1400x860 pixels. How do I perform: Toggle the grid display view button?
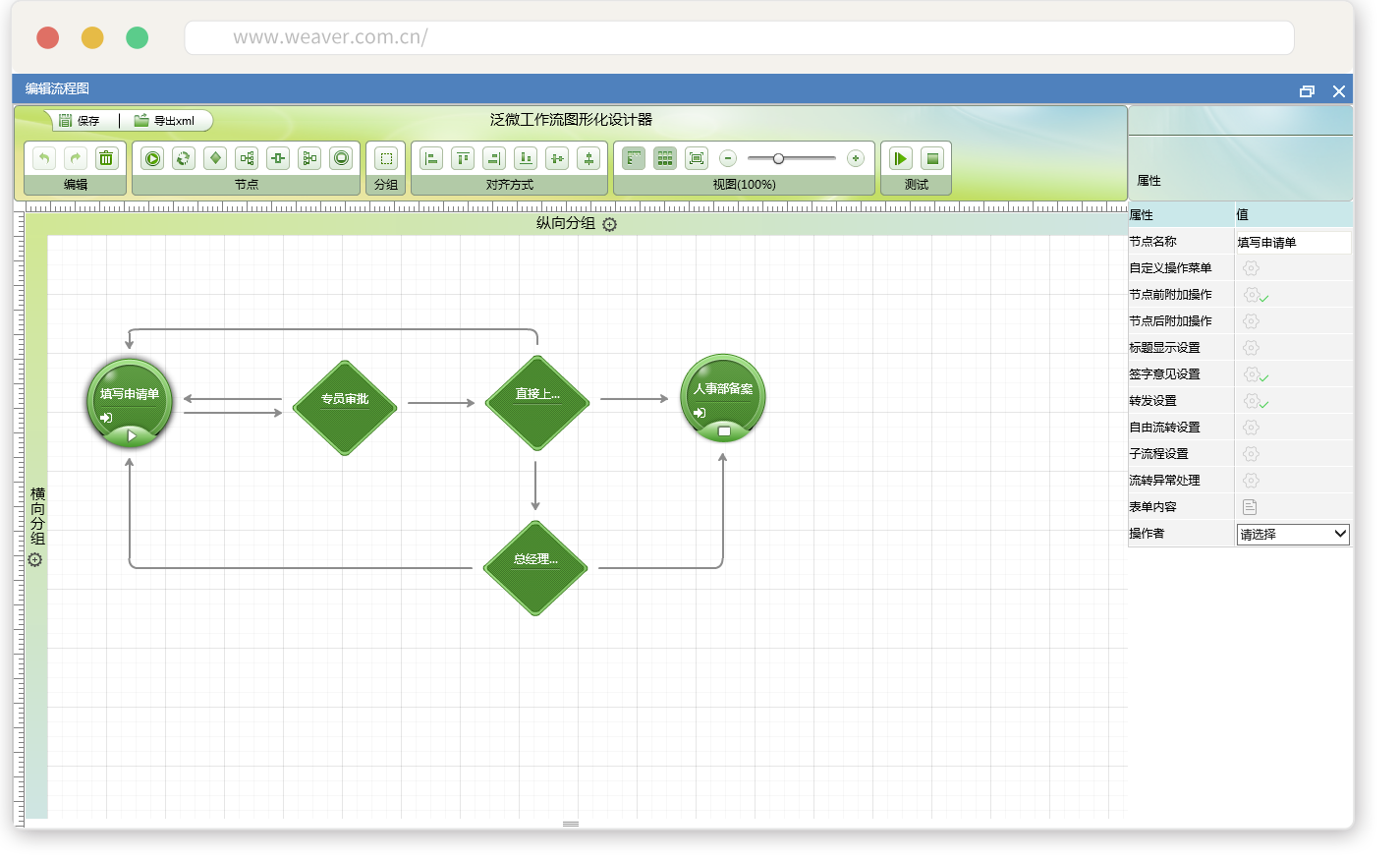click(665, 158)
